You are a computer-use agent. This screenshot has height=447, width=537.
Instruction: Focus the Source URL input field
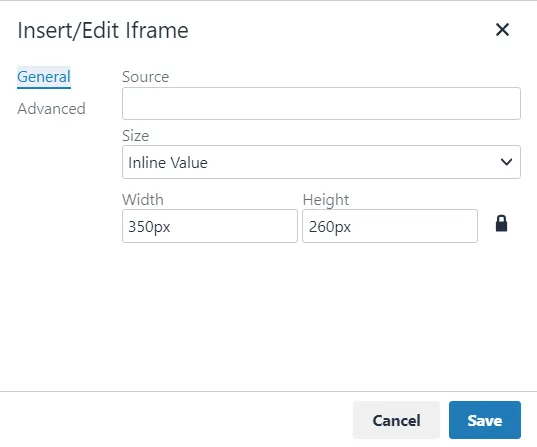point(321,103)
